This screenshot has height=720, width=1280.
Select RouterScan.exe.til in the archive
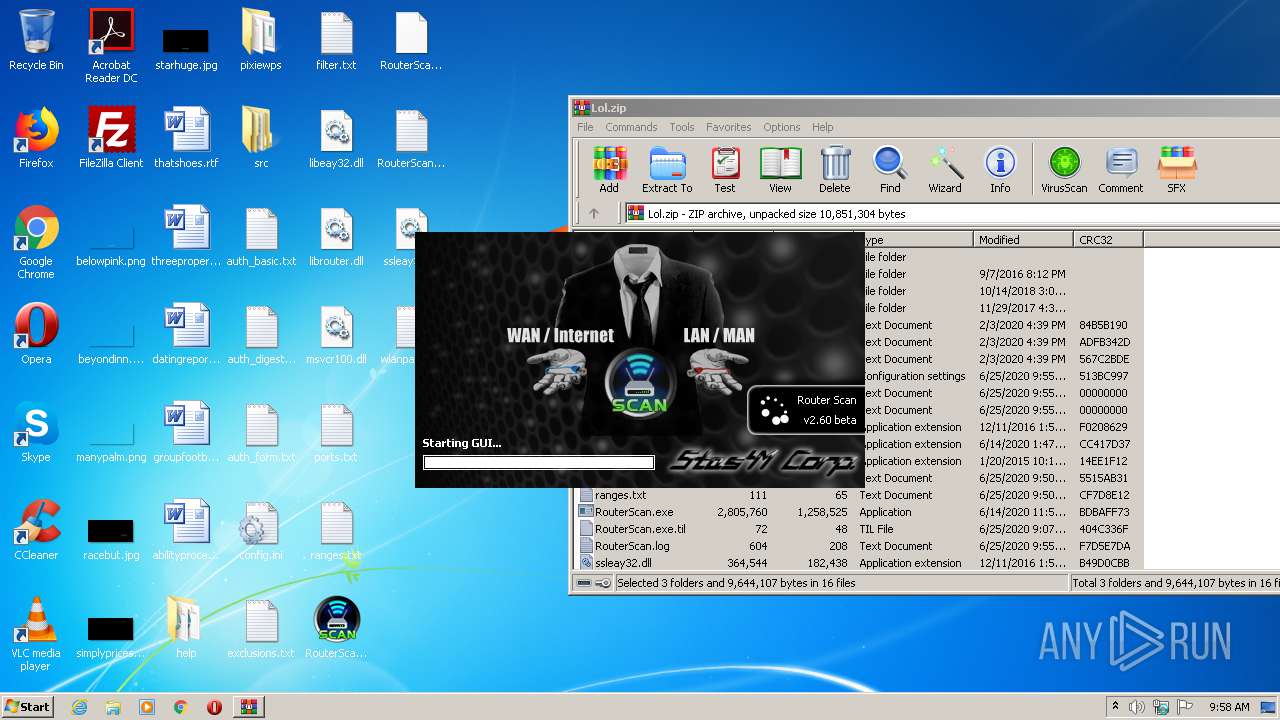point(640,529)
